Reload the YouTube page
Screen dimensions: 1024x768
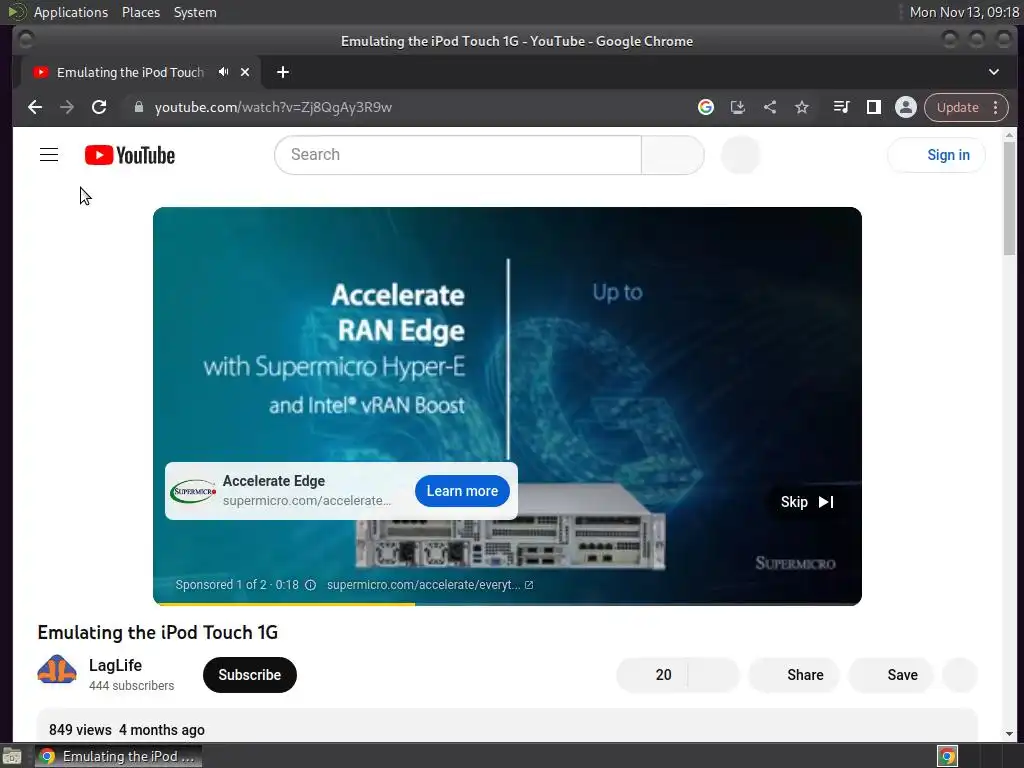pos(99,107)
